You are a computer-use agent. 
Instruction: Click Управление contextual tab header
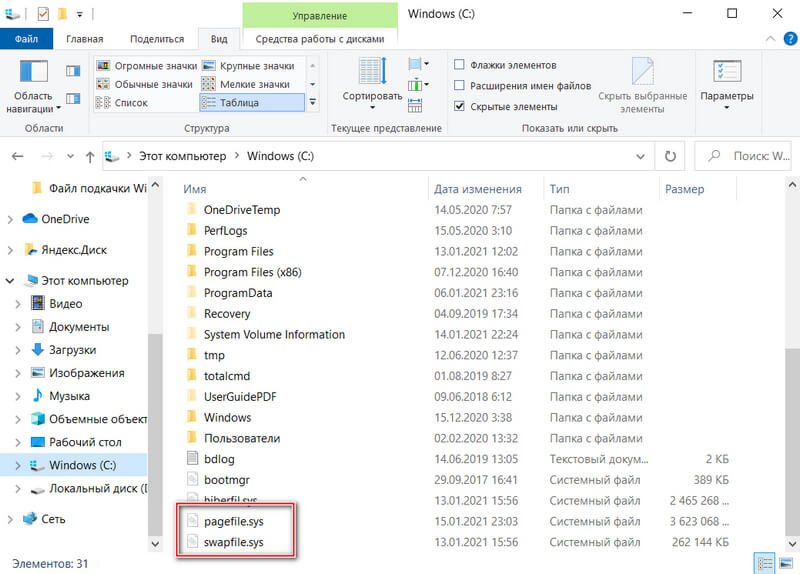click(x=320, y=15)
